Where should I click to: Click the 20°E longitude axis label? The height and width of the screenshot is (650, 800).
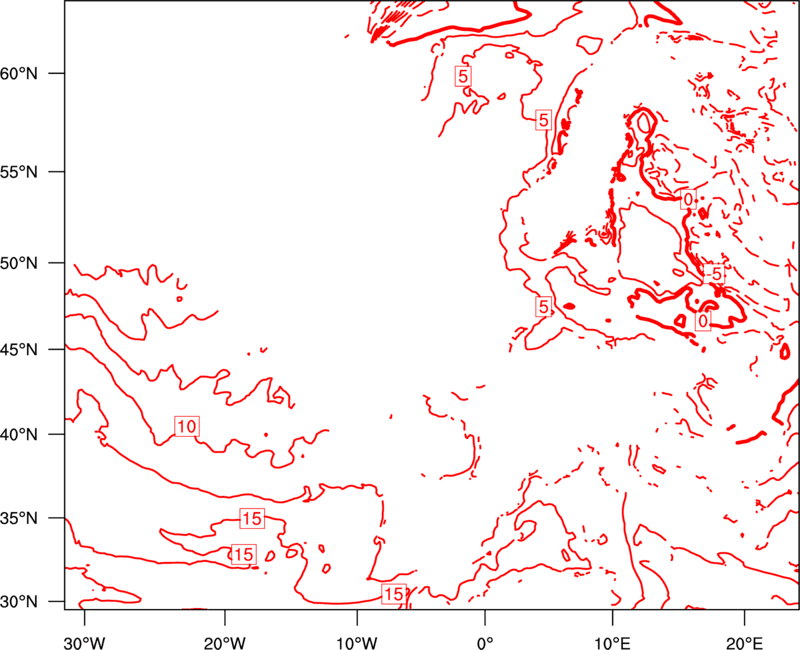[744, 643]
